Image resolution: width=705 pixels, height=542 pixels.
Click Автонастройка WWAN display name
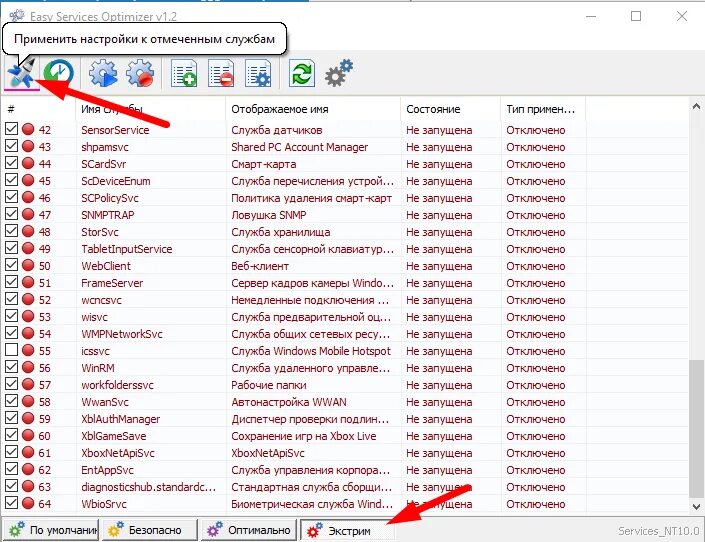coord(289,402)
